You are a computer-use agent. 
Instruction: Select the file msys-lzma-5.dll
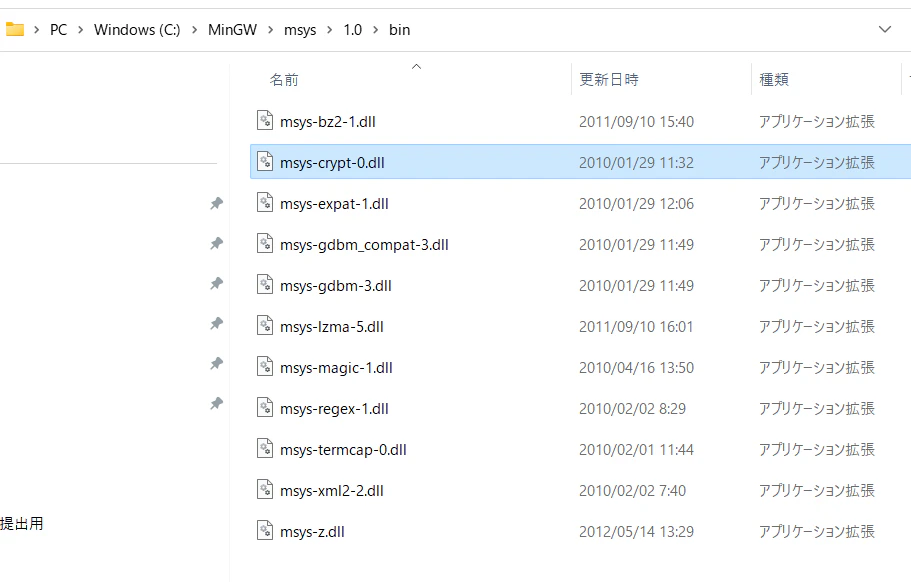[x=332, y=327]
